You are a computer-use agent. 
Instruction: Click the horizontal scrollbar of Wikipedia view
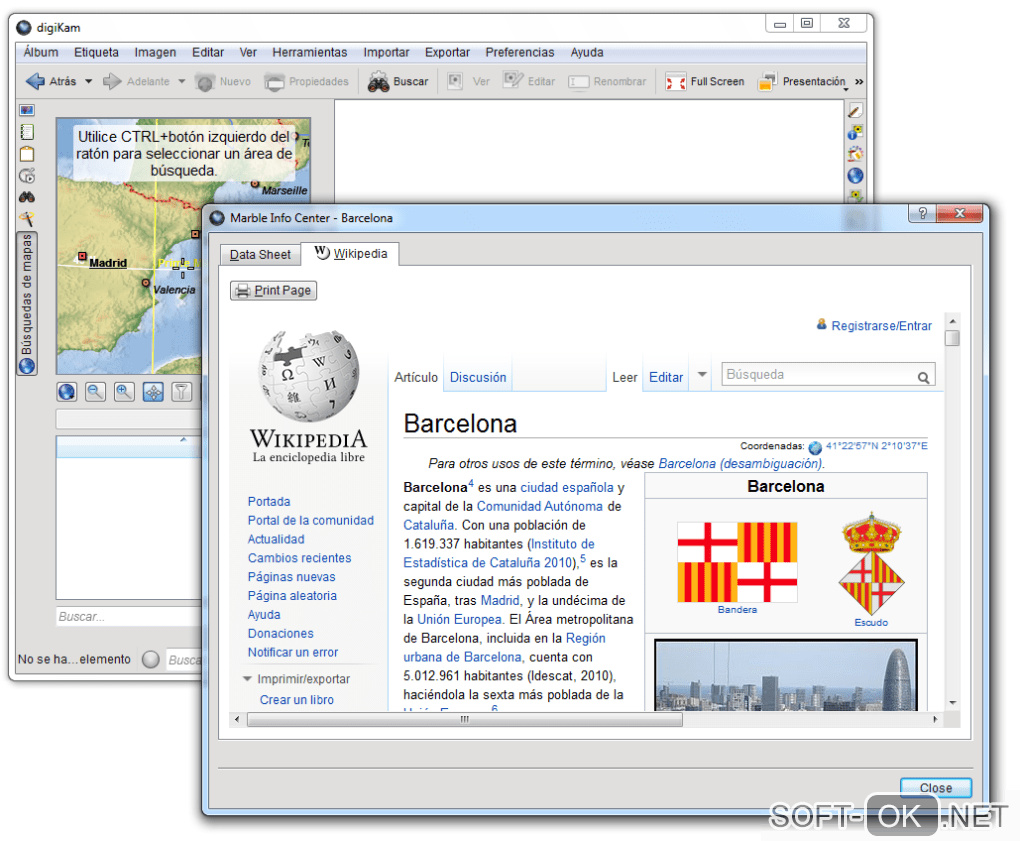pyautogui.click(x=464, y=719)
